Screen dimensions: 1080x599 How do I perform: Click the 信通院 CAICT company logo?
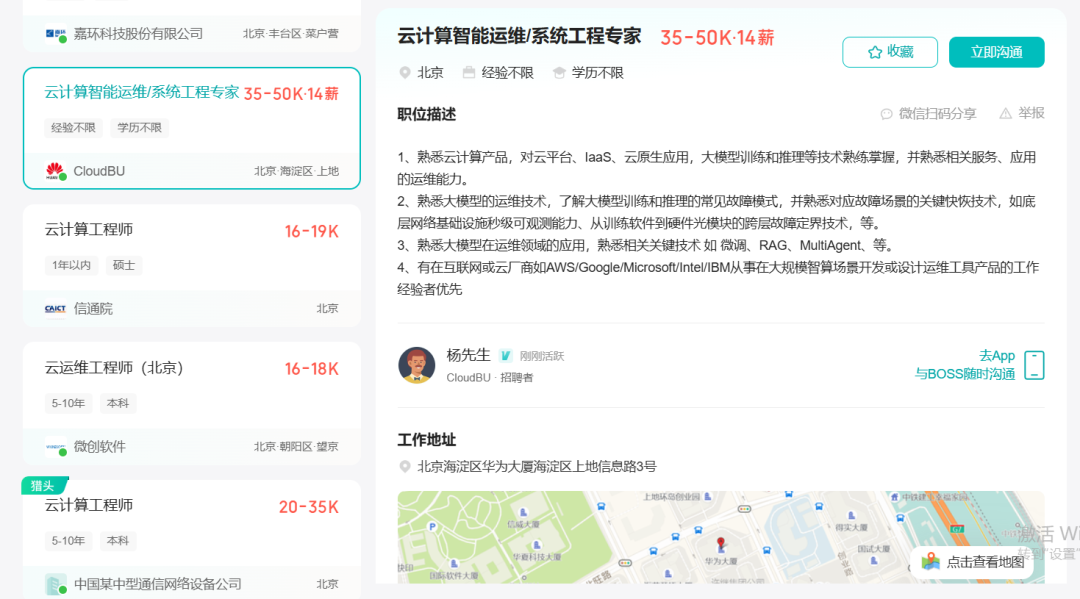tap(55, 309)
